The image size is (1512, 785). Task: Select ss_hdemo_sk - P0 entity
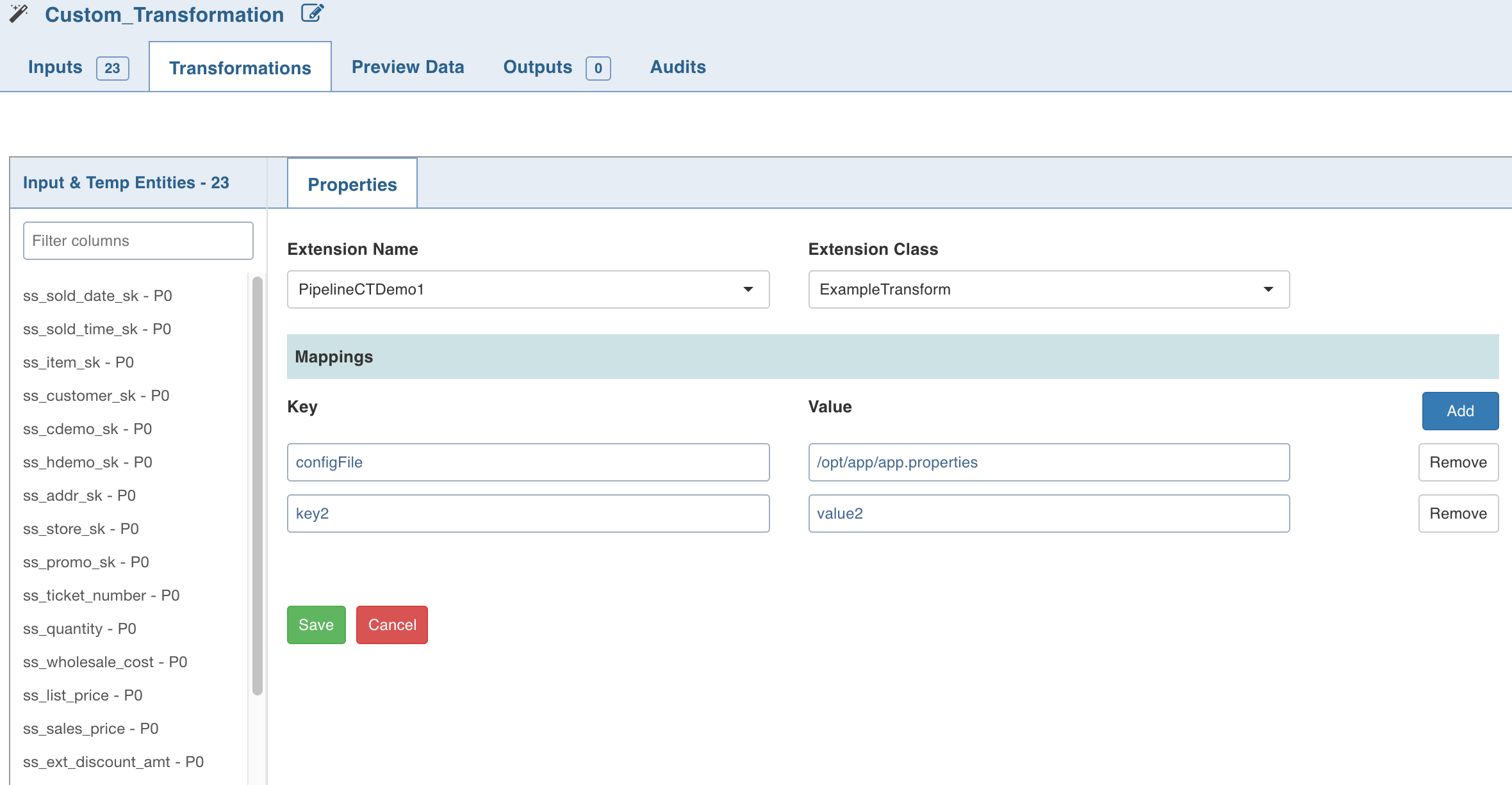[88, 462]
